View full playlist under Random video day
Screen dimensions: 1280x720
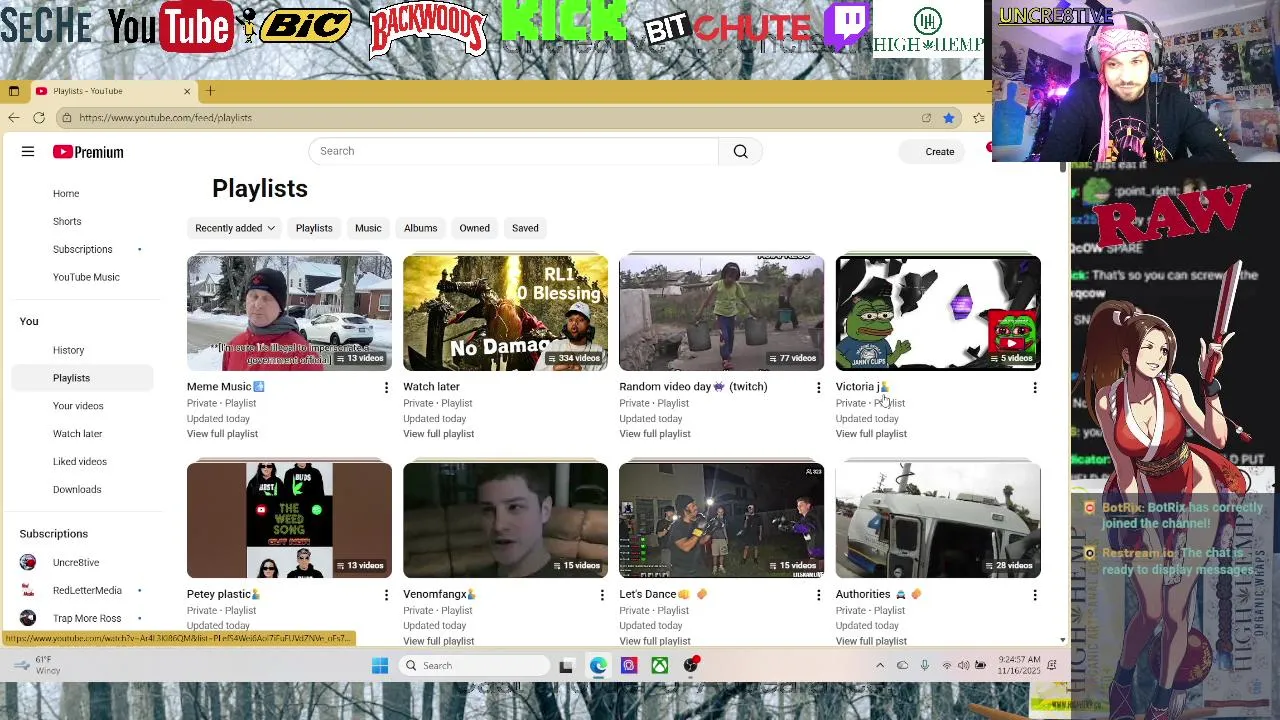click(654, 434)
